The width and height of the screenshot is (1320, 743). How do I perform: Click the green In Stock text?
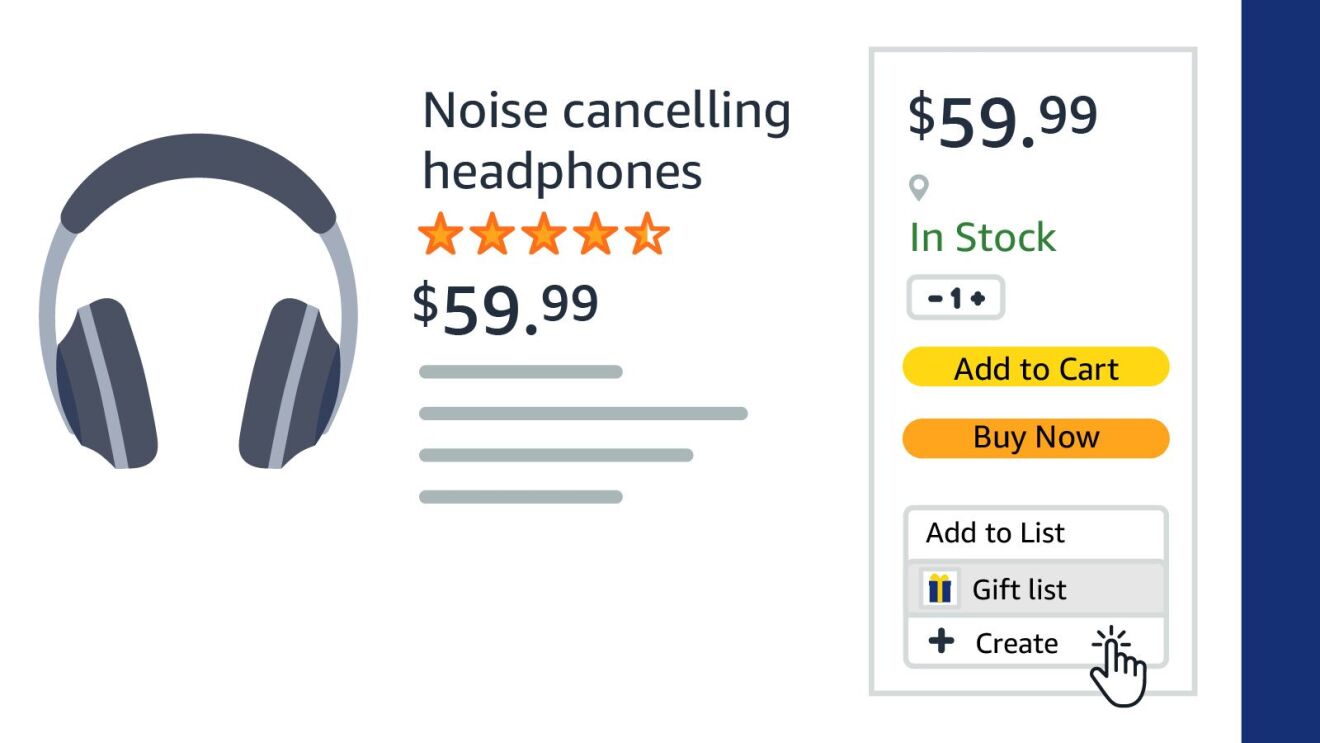[x=982, y=238]
